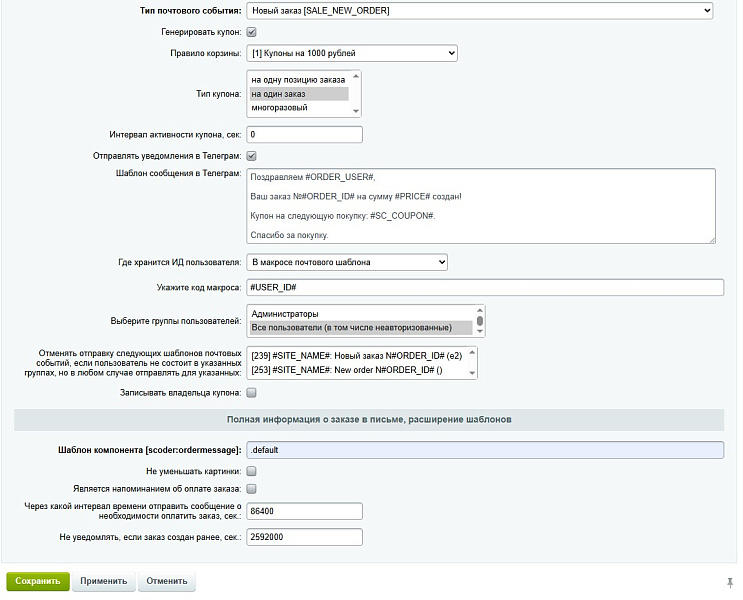743x600 pixels.
Task: Click the field with value 2592000
Action: (x=304, y=537)
